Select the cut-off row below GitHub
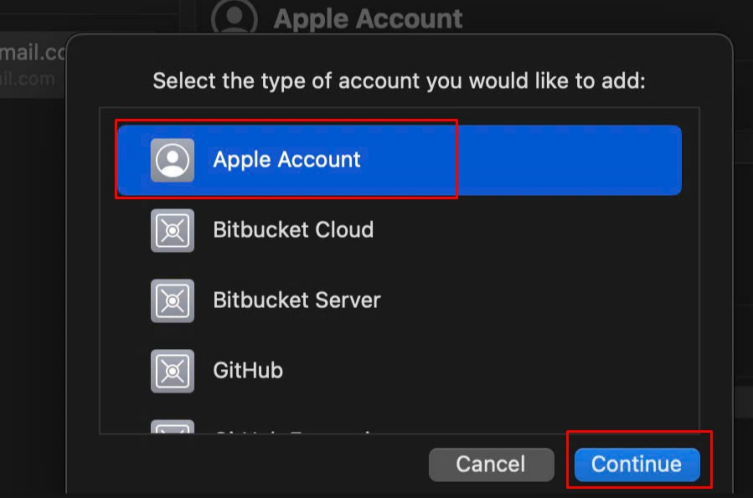The height and width of the screenshot is (499, 753). point(300,430)
